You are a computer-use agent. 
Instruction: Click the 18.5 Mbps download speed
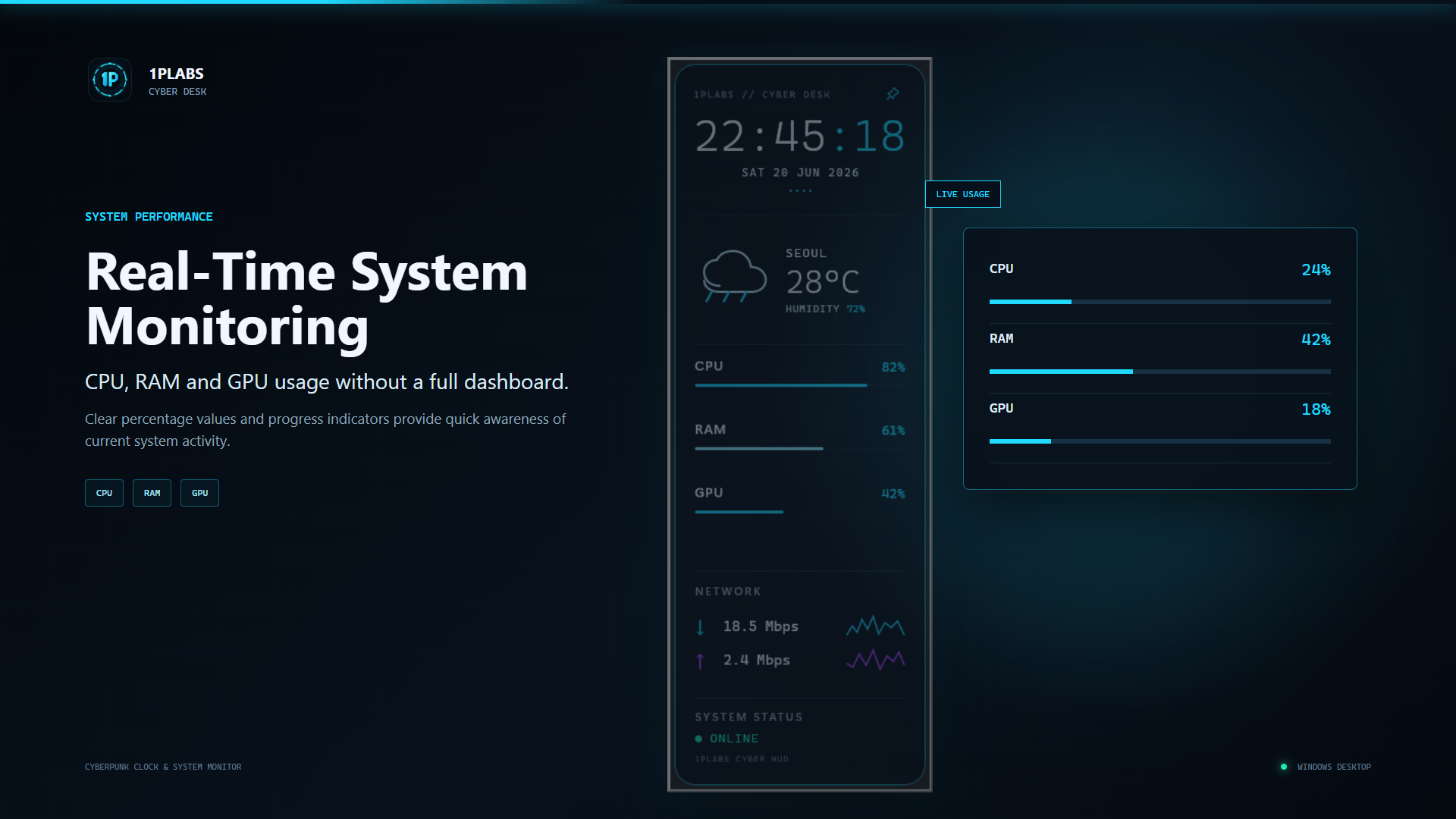pos(761,626)
